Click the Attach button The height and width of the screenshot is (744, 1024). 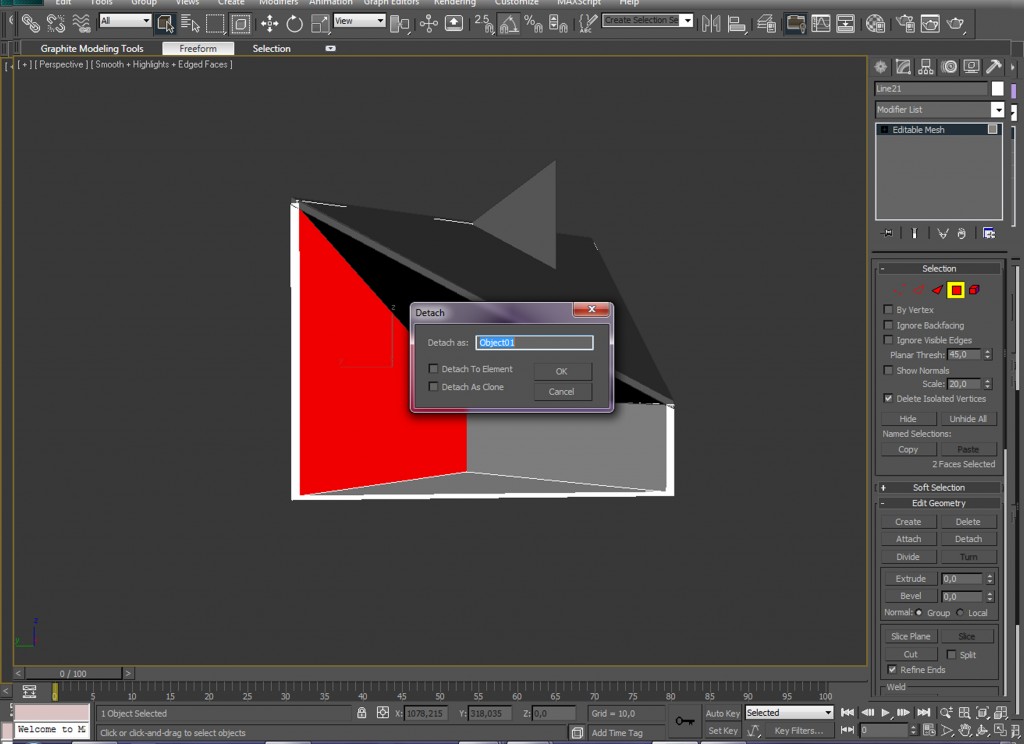click(908, 539)
